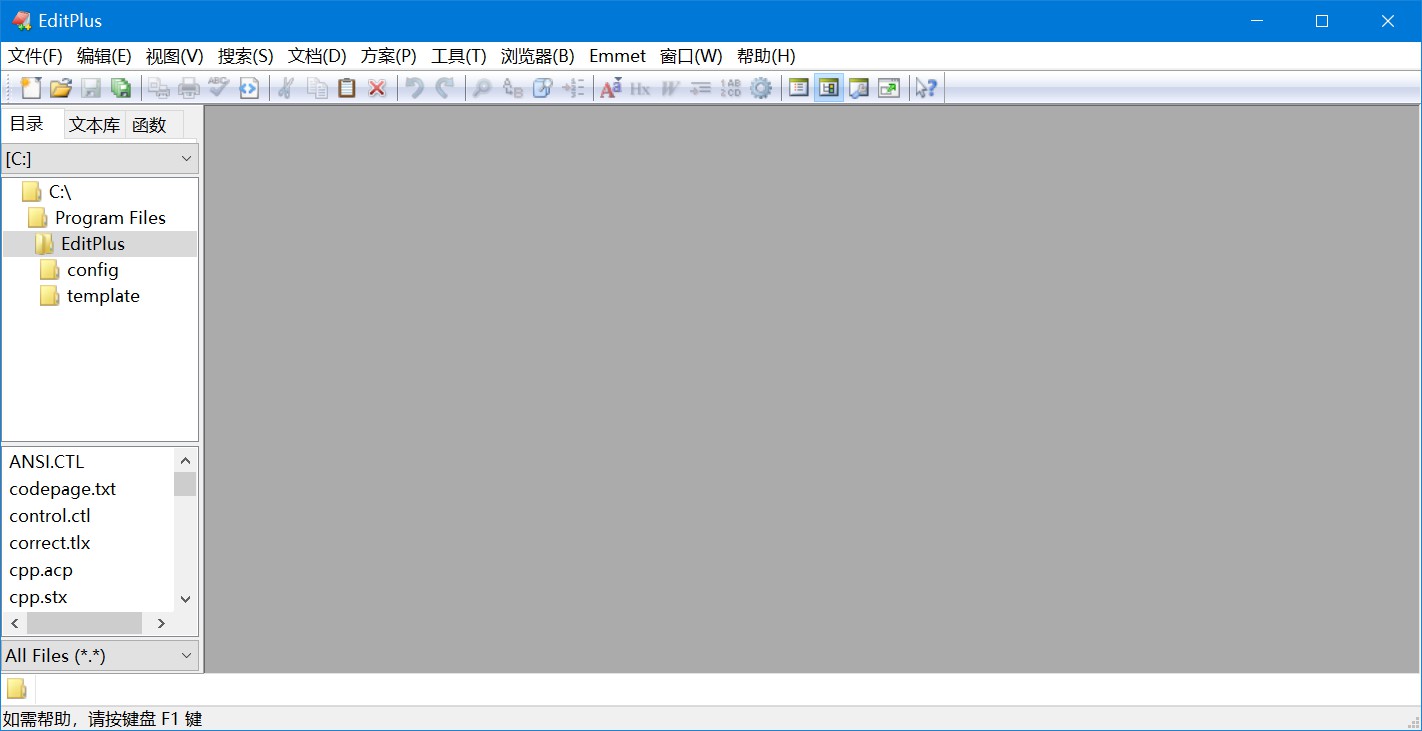
Task: Toggle Word Wrap W icon
Action: 670,88
